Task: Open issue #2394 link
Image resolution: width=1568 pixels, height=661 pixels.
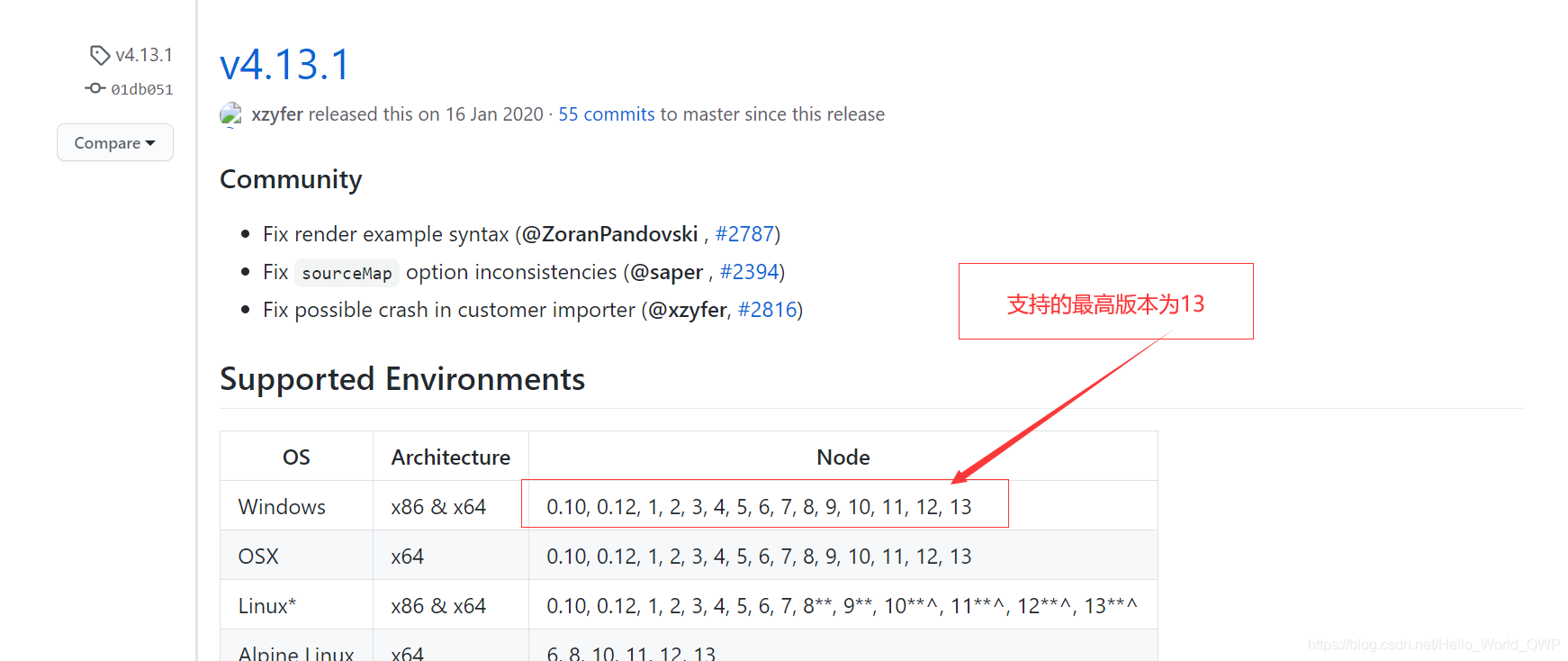Action: pos(749,272)
